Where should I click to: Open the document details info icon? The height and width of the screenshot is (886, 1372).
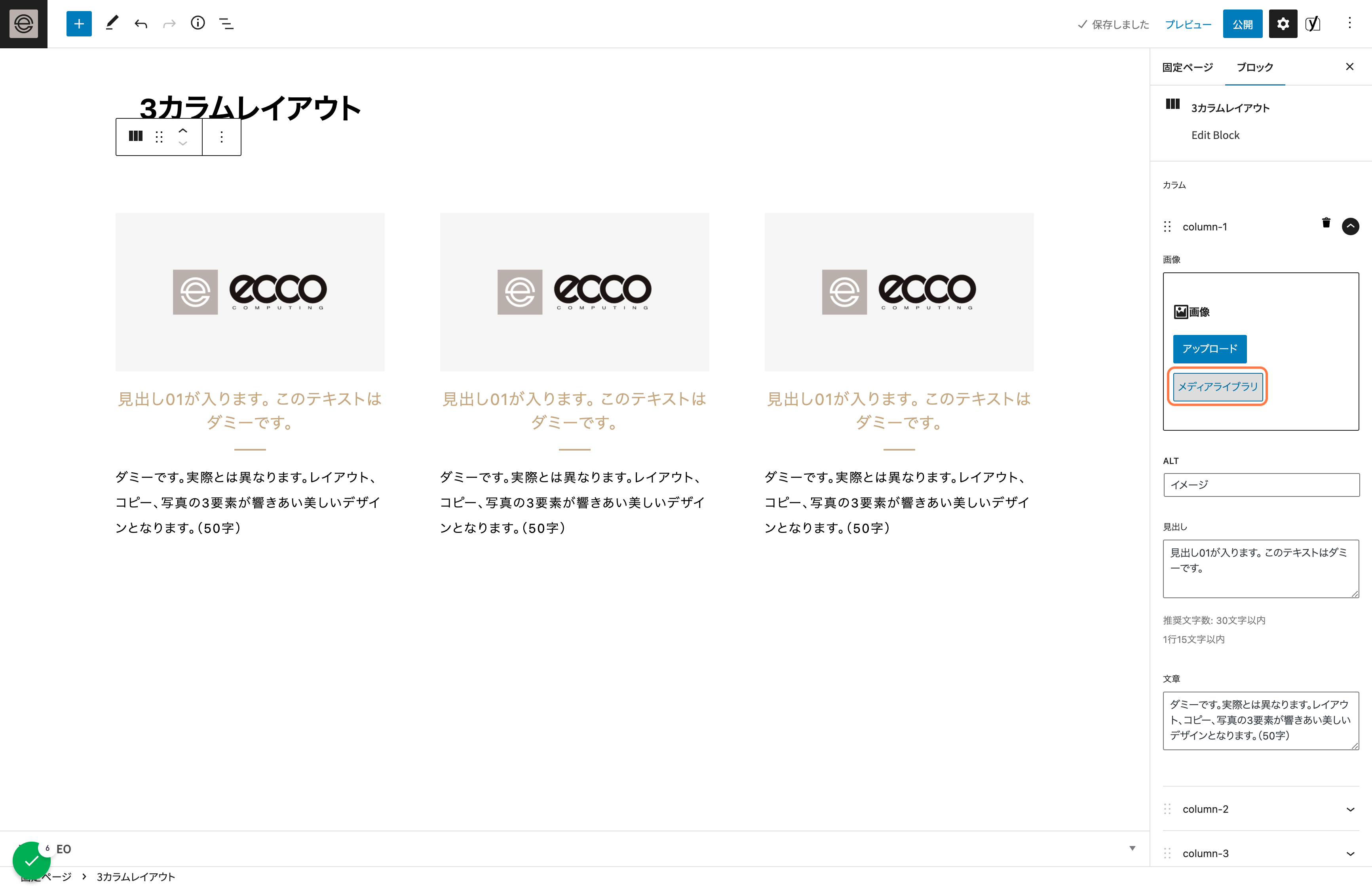tap(198, 23)
